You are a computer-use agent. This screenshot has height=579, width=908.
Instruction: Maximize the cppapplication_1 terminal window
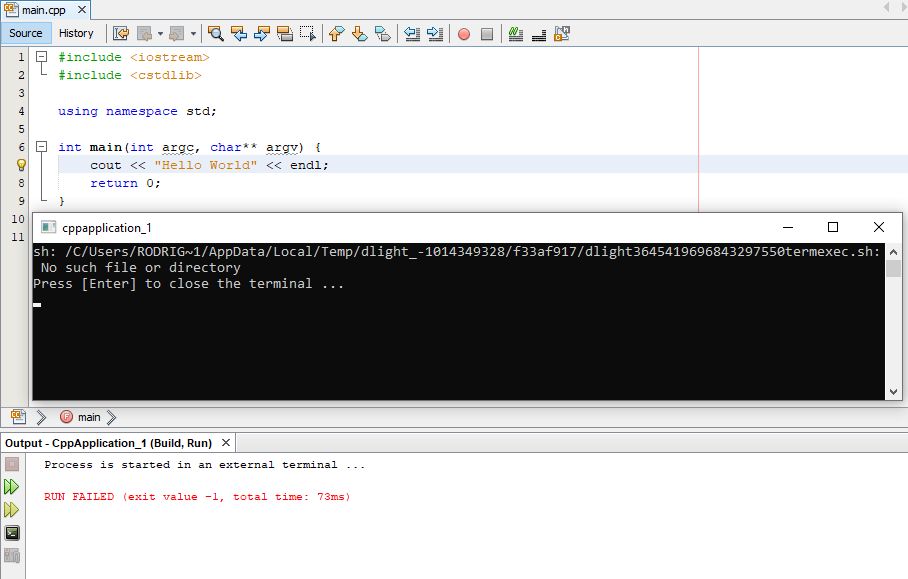[833, 227]
